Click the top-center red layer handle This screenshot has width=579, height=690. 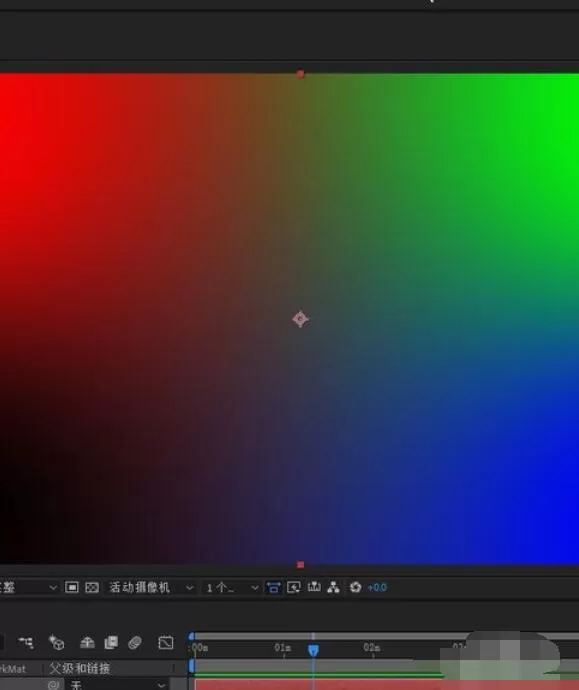click(x=300, y=74)
